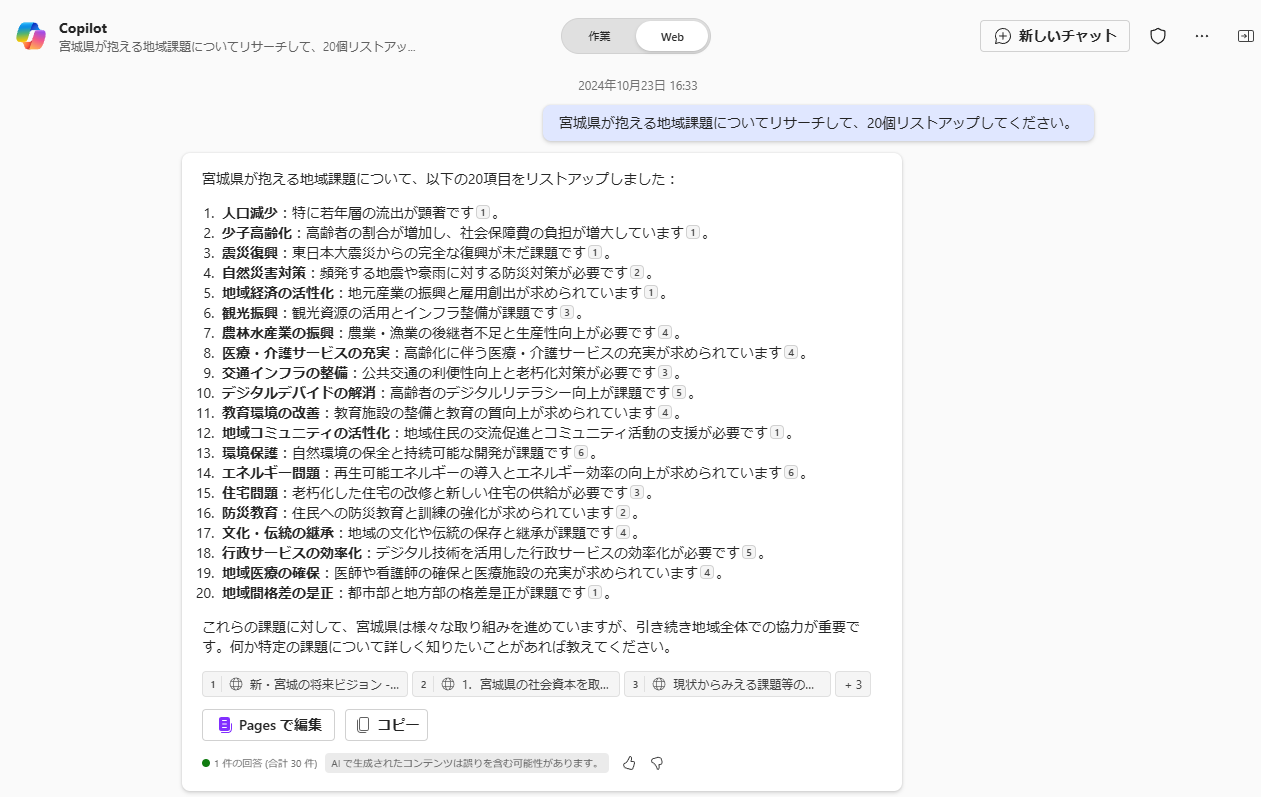
Task: Click the user prompt message bubble
Action: (x=818, y=123)
